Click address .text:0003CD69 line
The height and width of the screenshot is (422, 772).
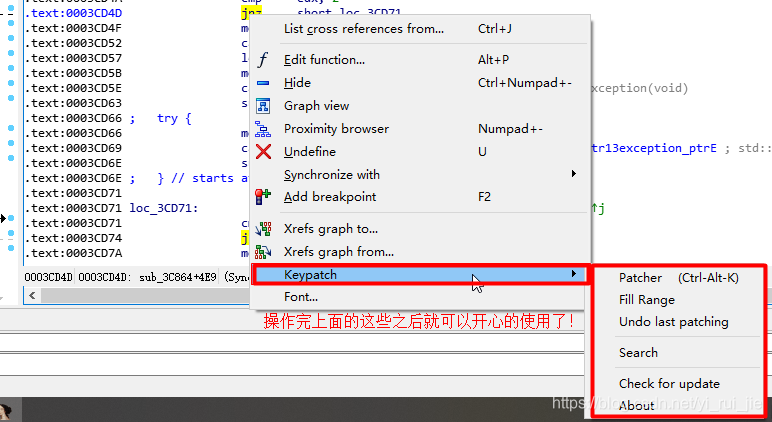74,148
